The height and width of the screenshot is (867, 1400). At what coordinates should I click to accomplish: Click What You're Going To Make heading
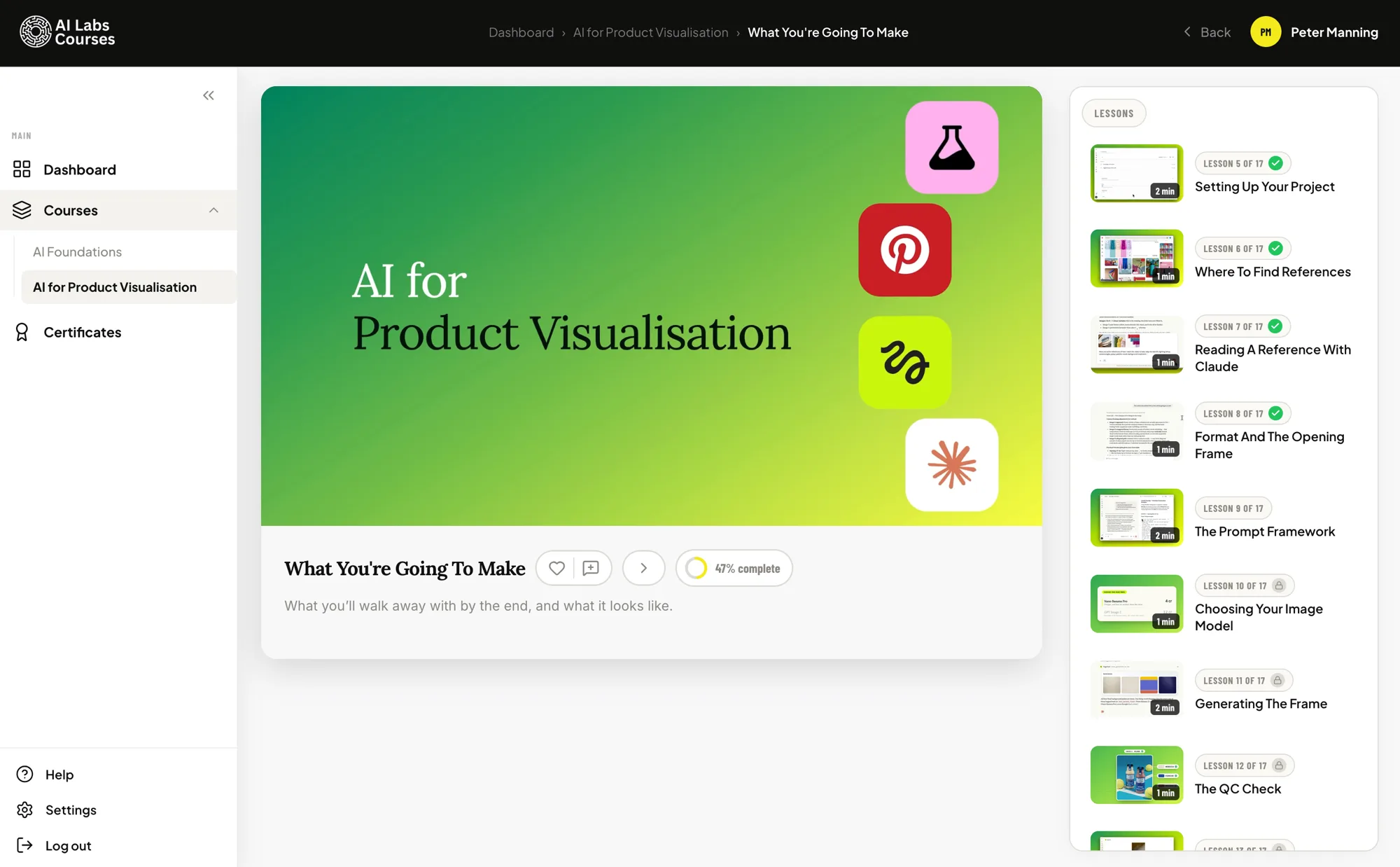point(405,568)
